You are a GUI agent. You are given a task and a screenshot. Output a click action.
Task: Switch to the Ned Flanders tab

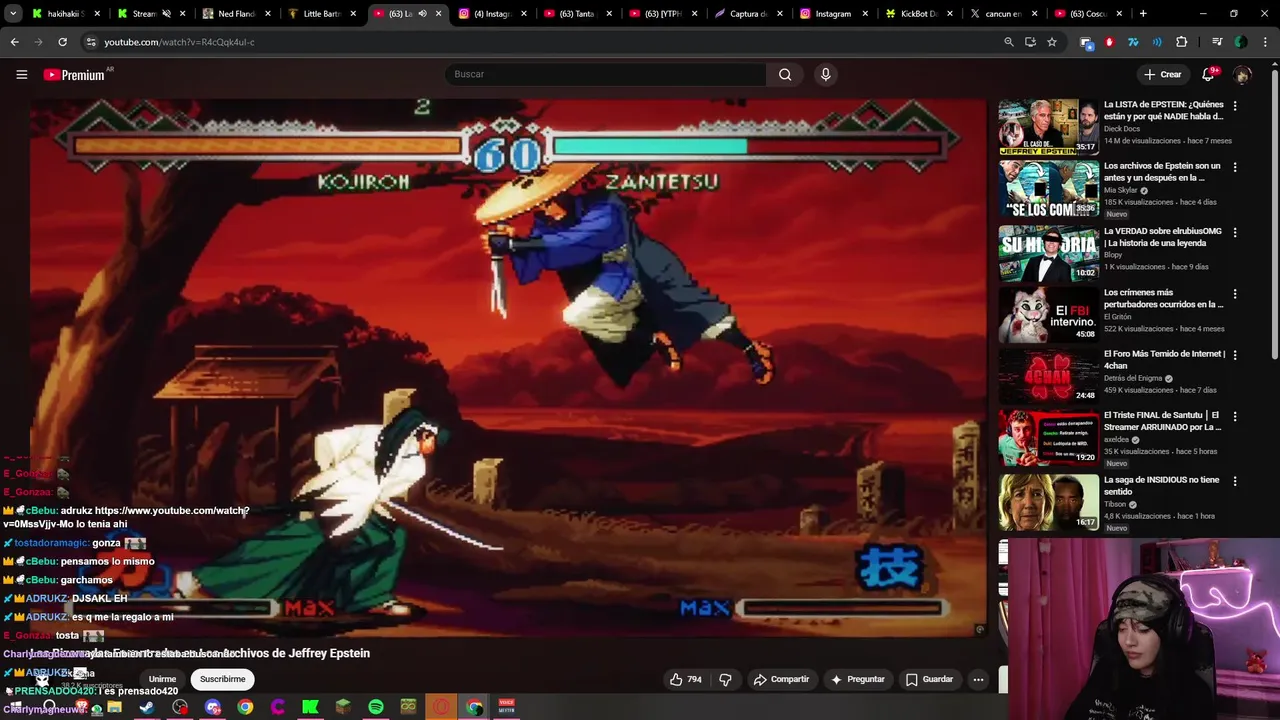237,14
